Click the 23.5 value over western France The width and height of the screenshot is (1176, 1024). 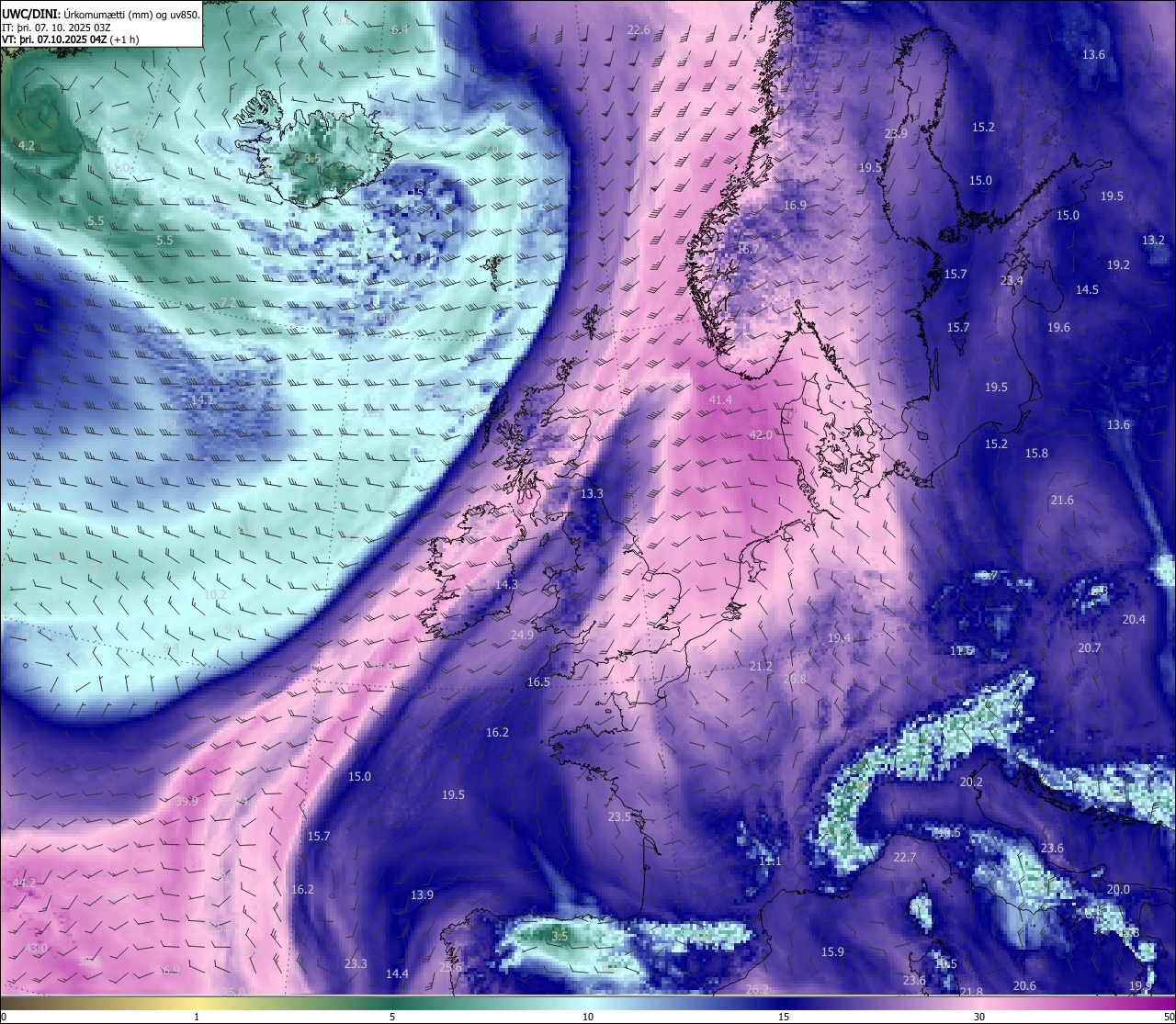point(619,816)
